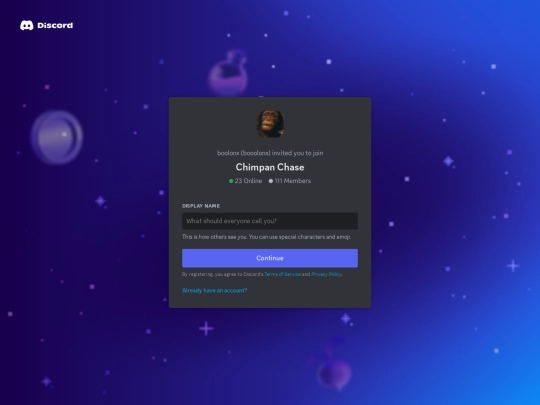Click the Discord logo icon
Screen dimensions: 540x405
pos(27,25)
